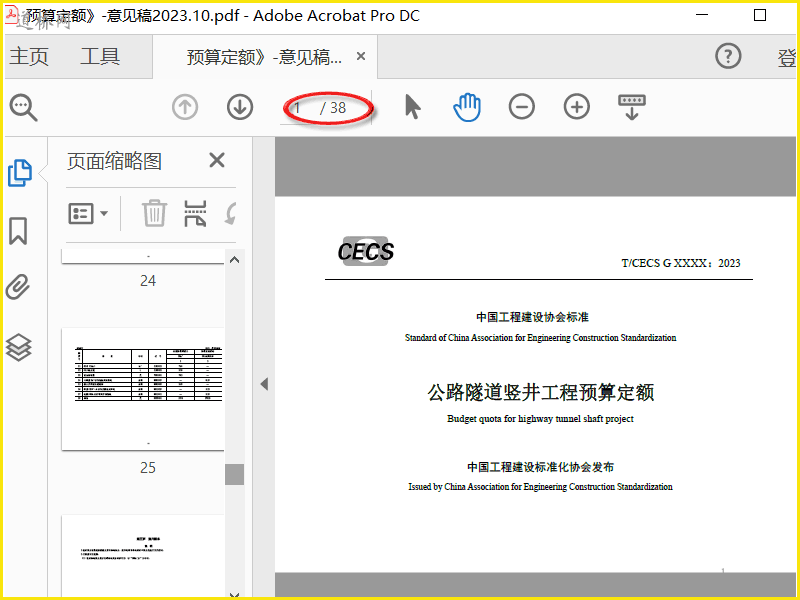Viewport: 800px width, 600px height.
Task: Click 'Standard of China Association' subtitle line
Action: pos(540,338)
